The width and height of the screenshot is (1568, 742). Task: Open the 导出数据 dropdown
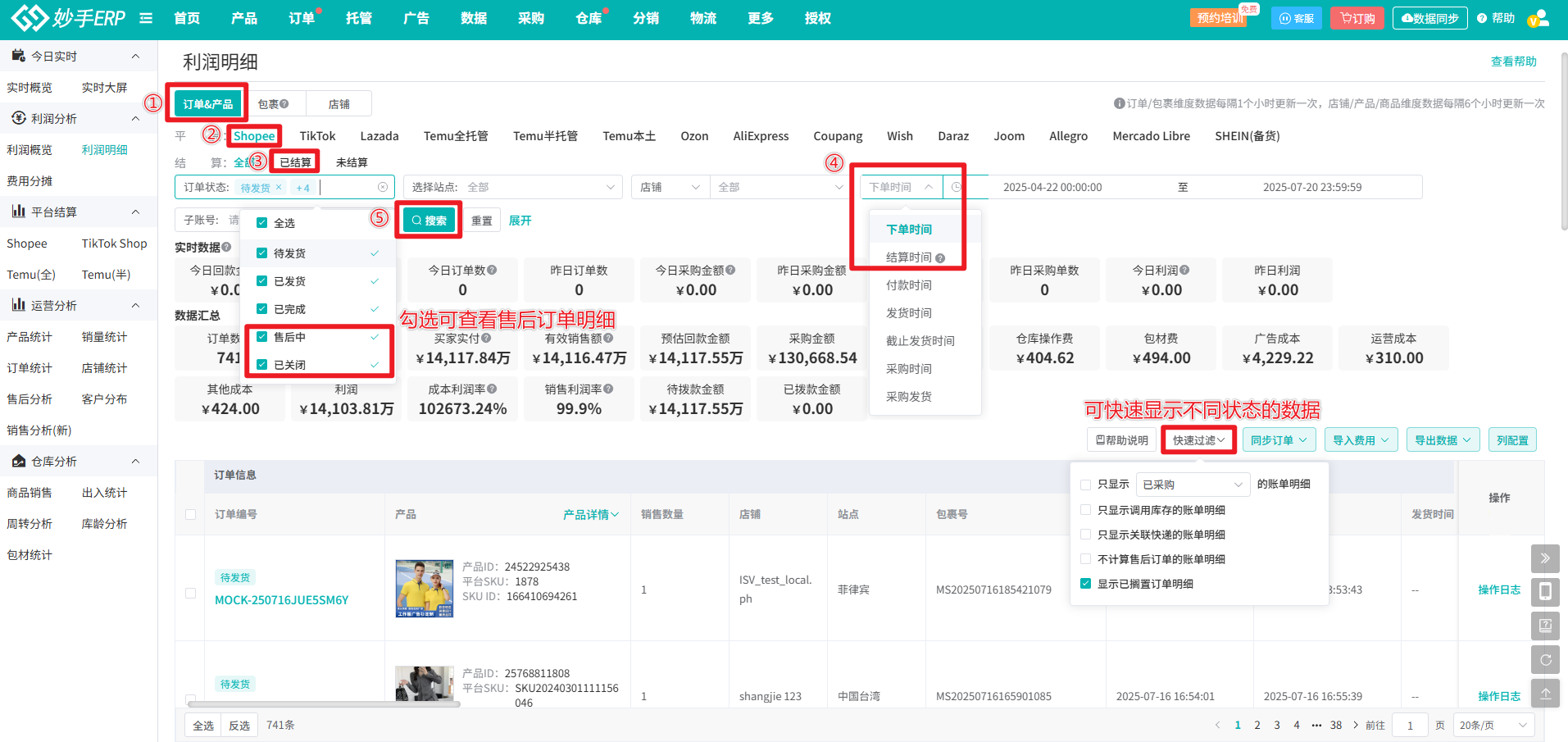pyautogui.click(x=1443, y=440)
